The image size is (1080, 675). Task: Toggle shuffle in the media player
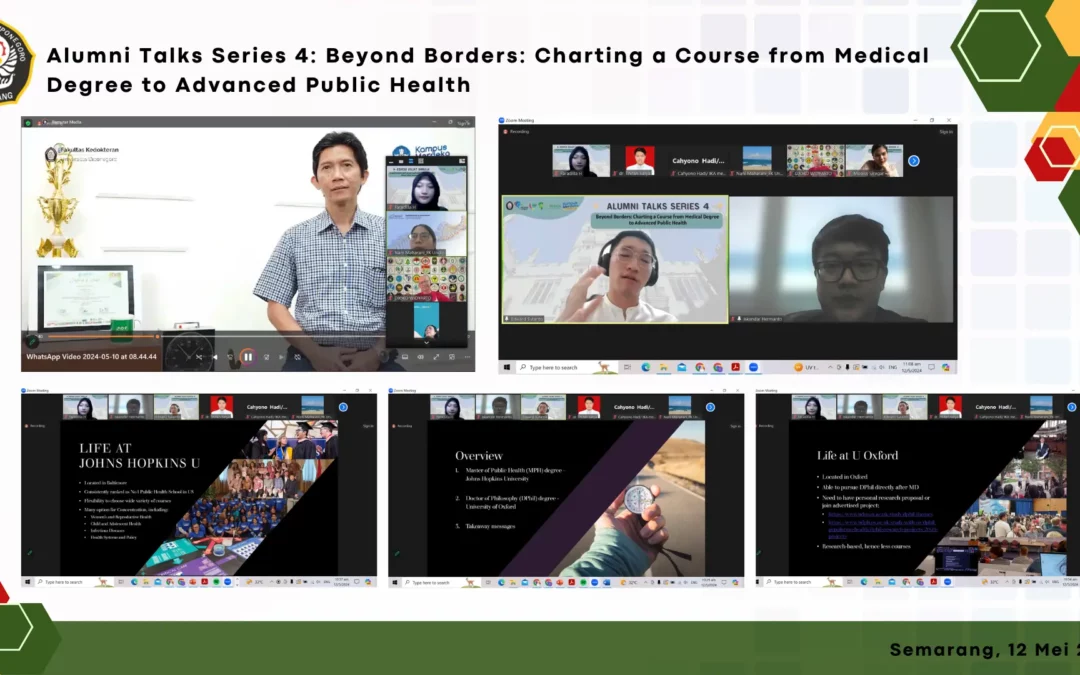pos(198,357)
